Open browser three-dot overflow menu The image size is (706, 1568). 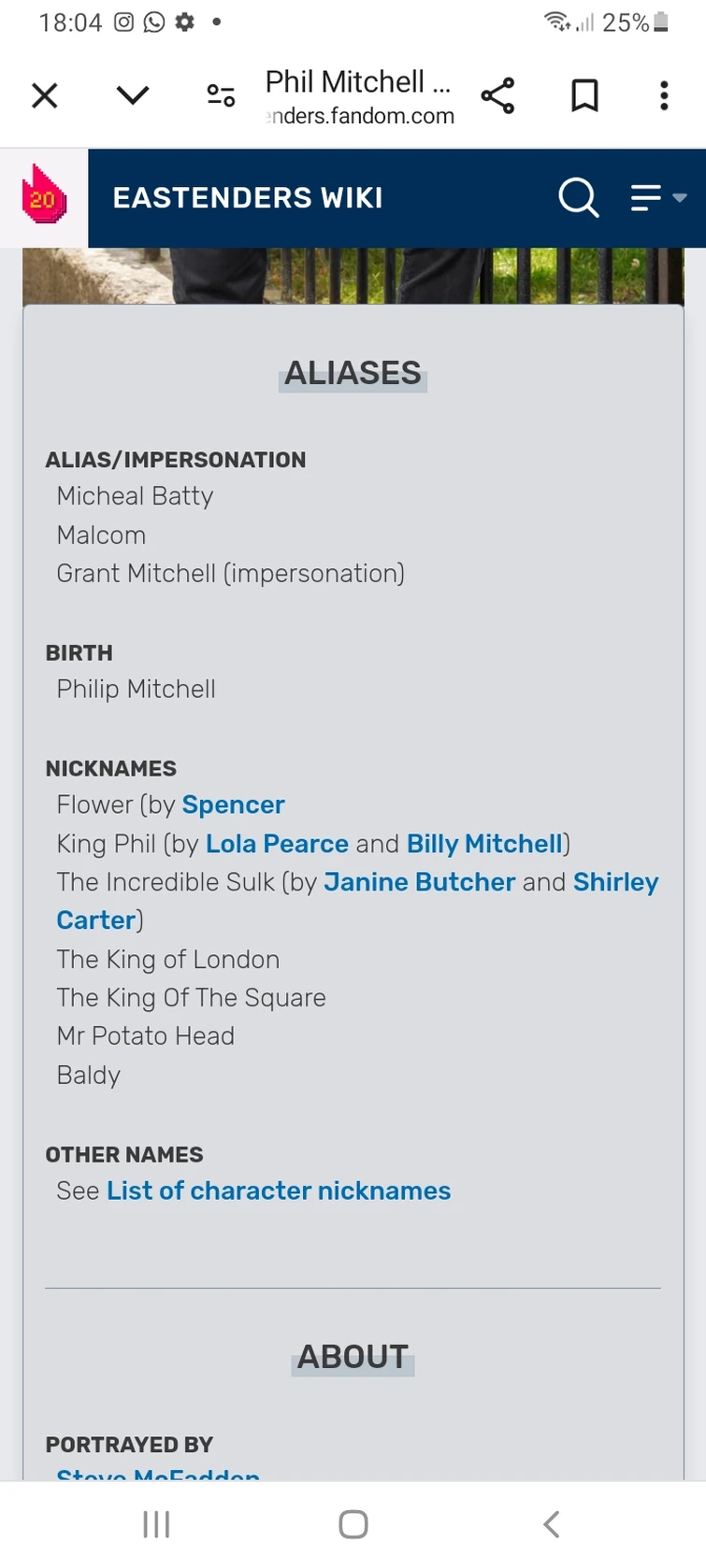click(664, 95)
